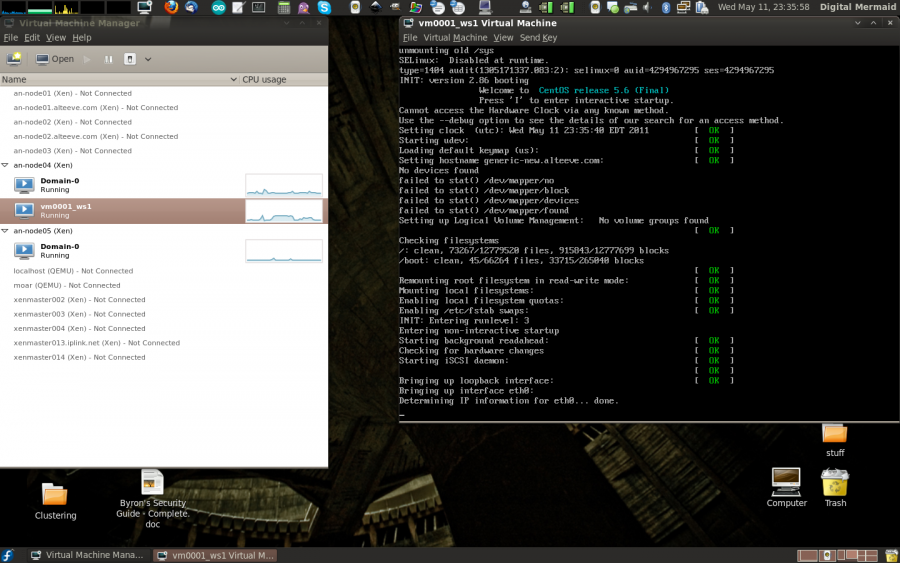Screen dimensions: 900x563
Task: Collapse the an-node04 (Xen) tree
Action: [x=5, y=165]
